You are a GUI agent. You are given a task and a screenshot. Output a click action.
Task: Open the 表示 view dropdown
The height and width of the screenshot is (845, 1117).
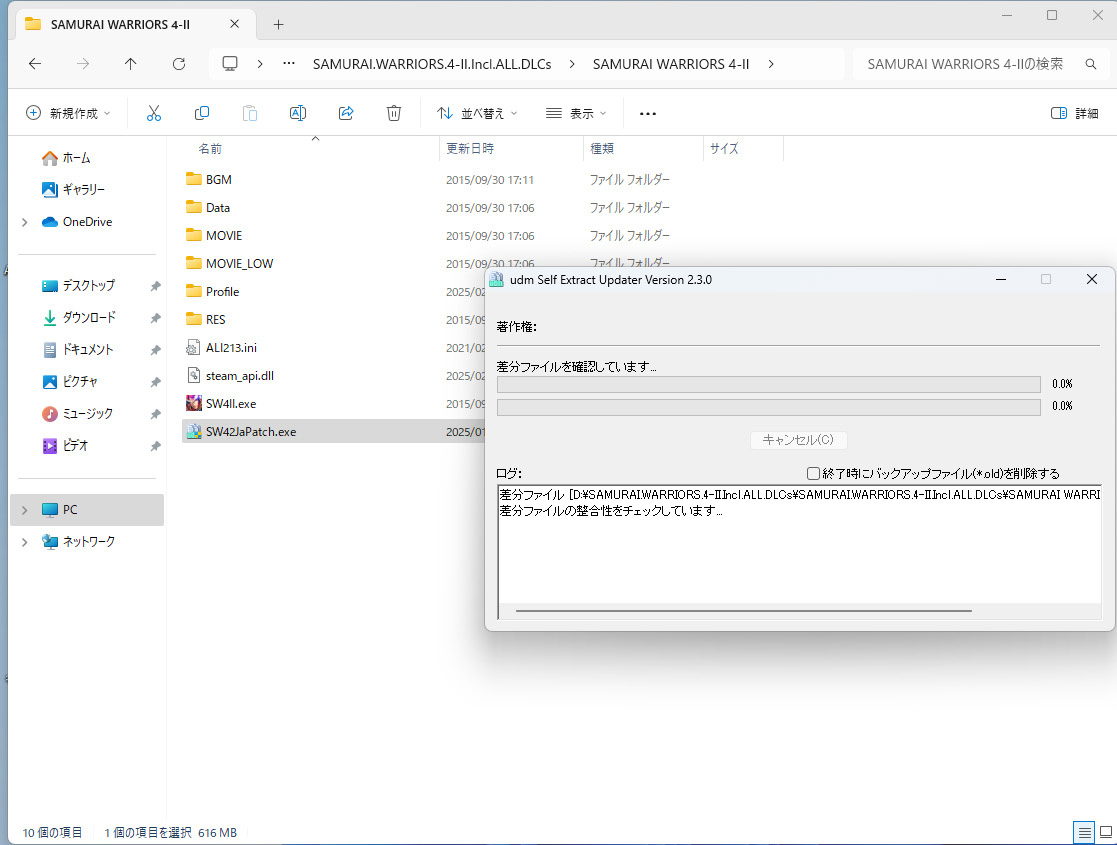click(x=576, y=113)
